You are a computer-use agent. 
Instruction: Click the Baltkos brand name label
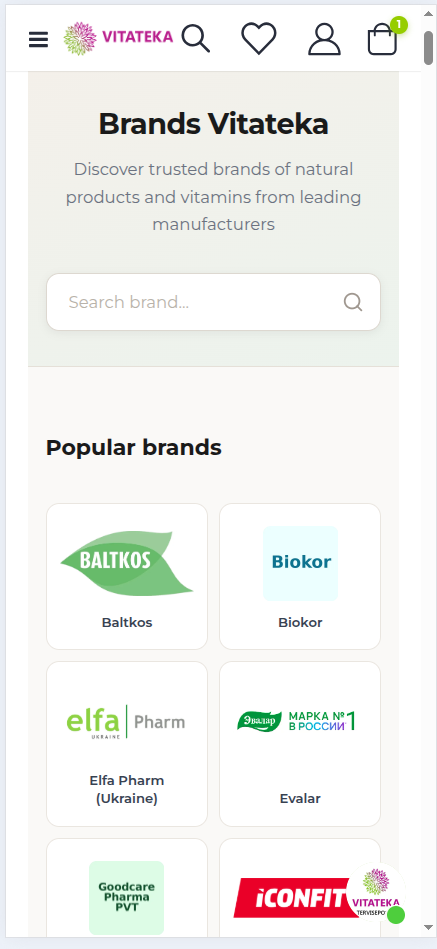[127, 622]
